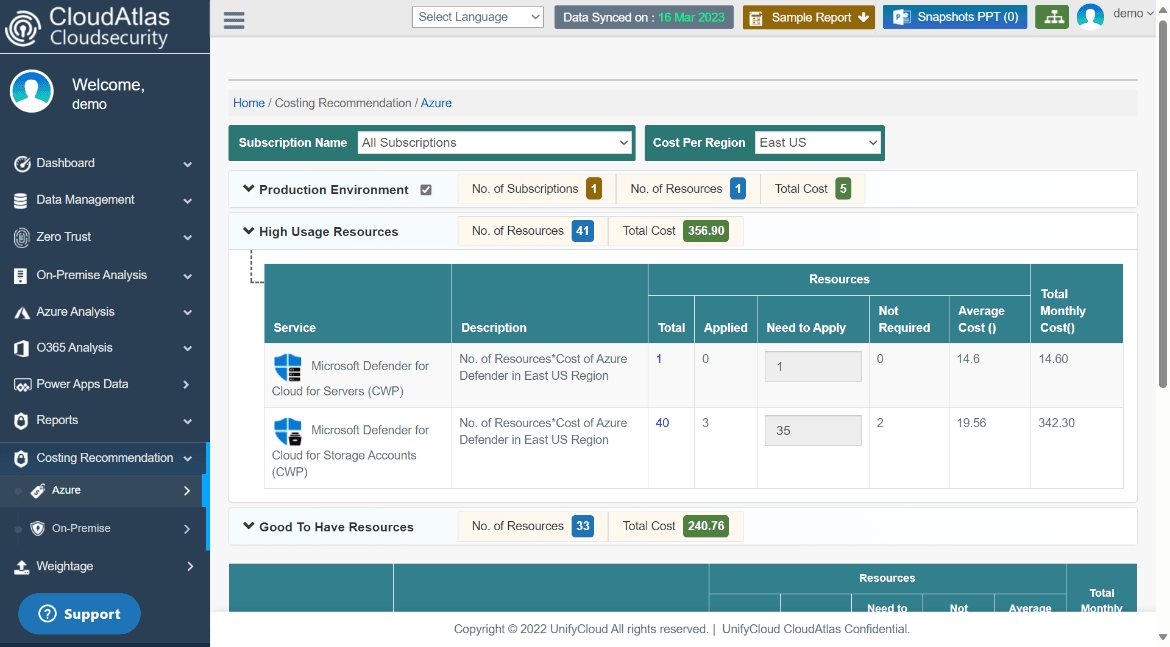Click the Reports shield icon
The width and height of the screenshot is (1170, 647).
pos(21,421)
